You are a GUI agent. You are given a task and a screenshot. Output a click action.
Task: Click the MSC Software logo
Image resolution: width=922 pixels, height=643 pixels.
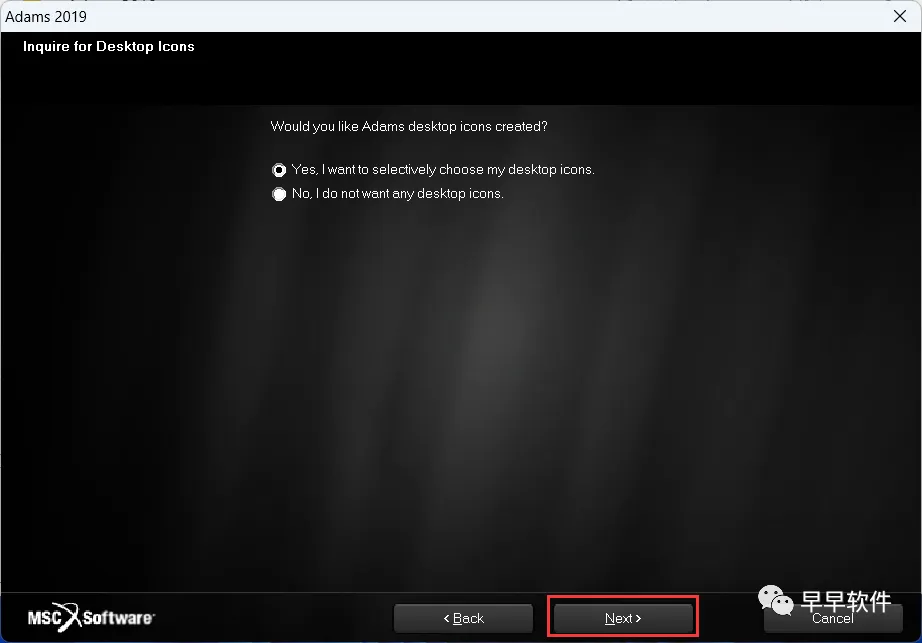pyautogui.click(x=91, y=617)
